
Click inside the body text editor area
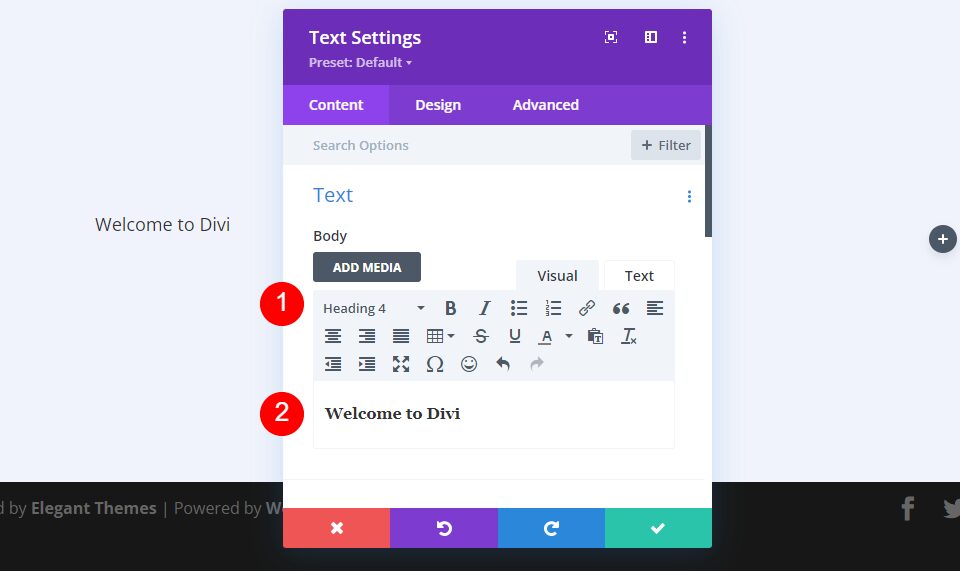pos(493,414)
